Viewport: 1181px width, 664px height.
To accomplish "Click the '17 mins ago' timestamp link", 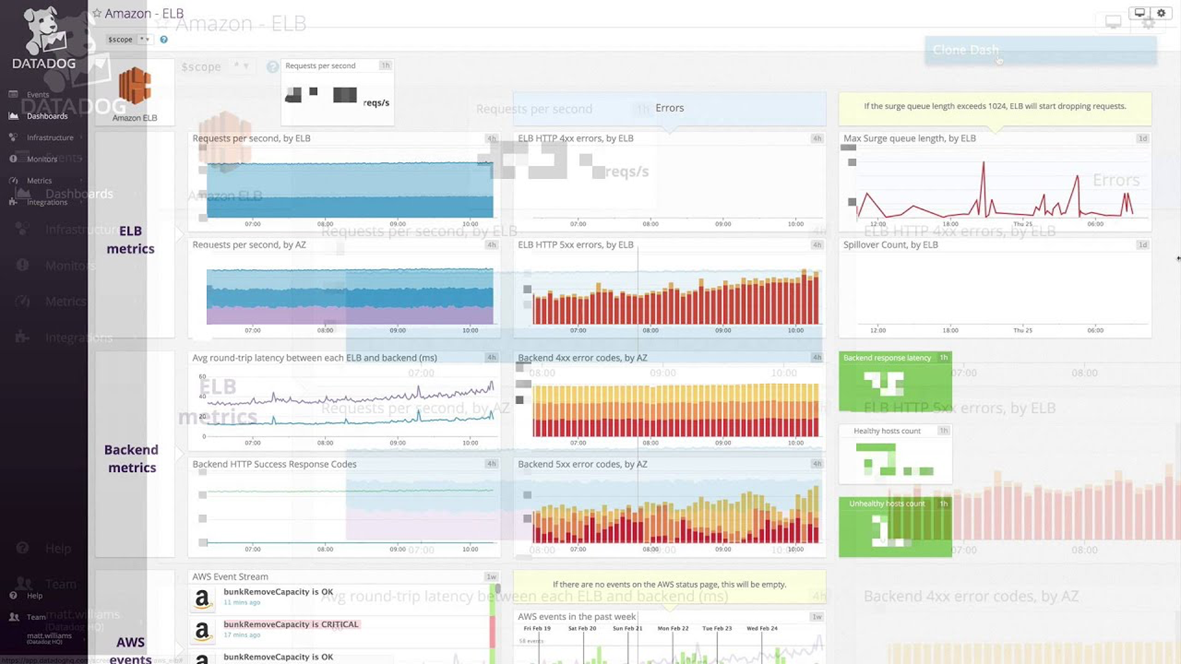I will pyautogui.click(x=242, y=635).
